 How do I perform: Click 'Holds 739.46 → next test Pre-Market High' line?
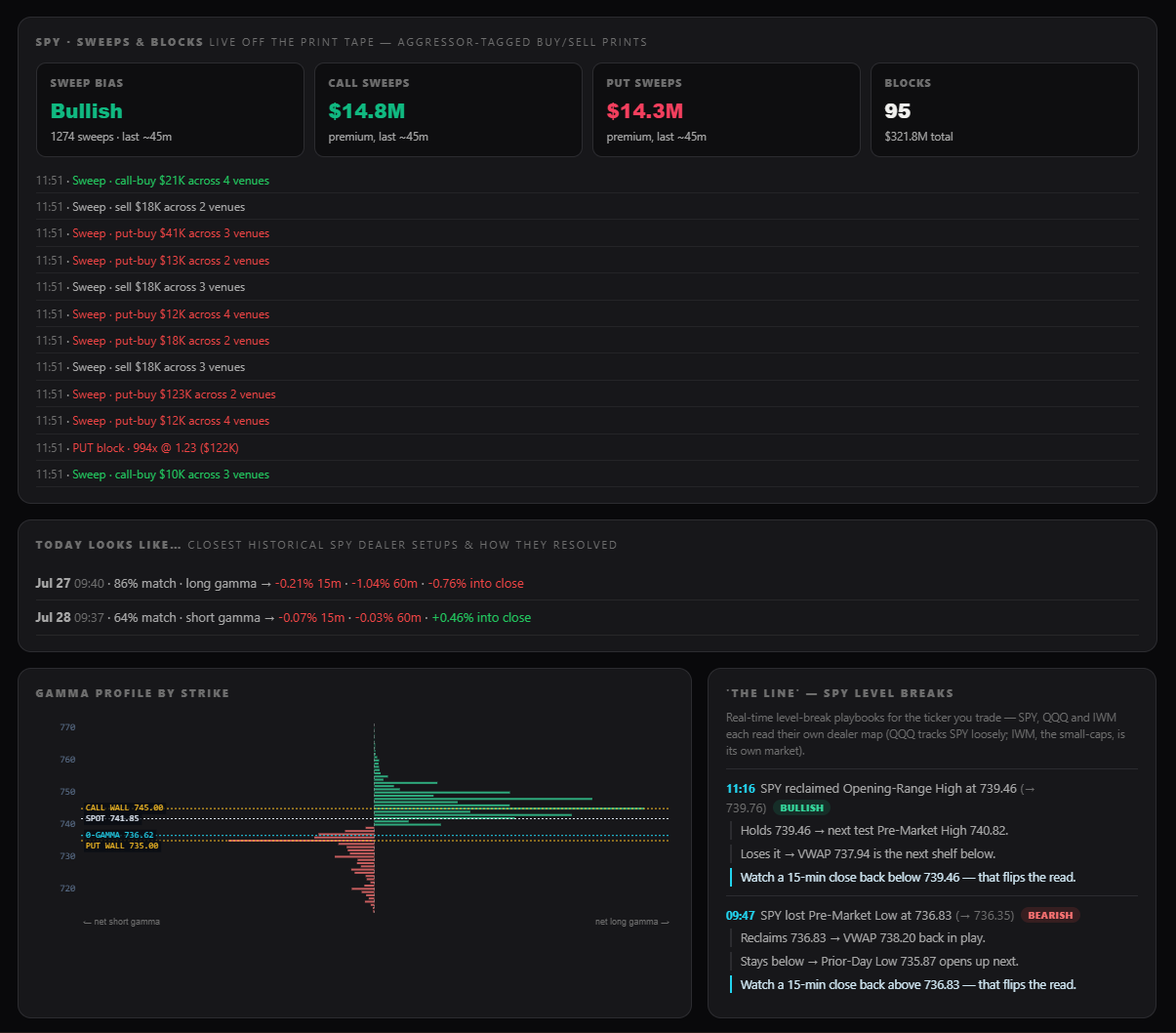pos(874,831)
